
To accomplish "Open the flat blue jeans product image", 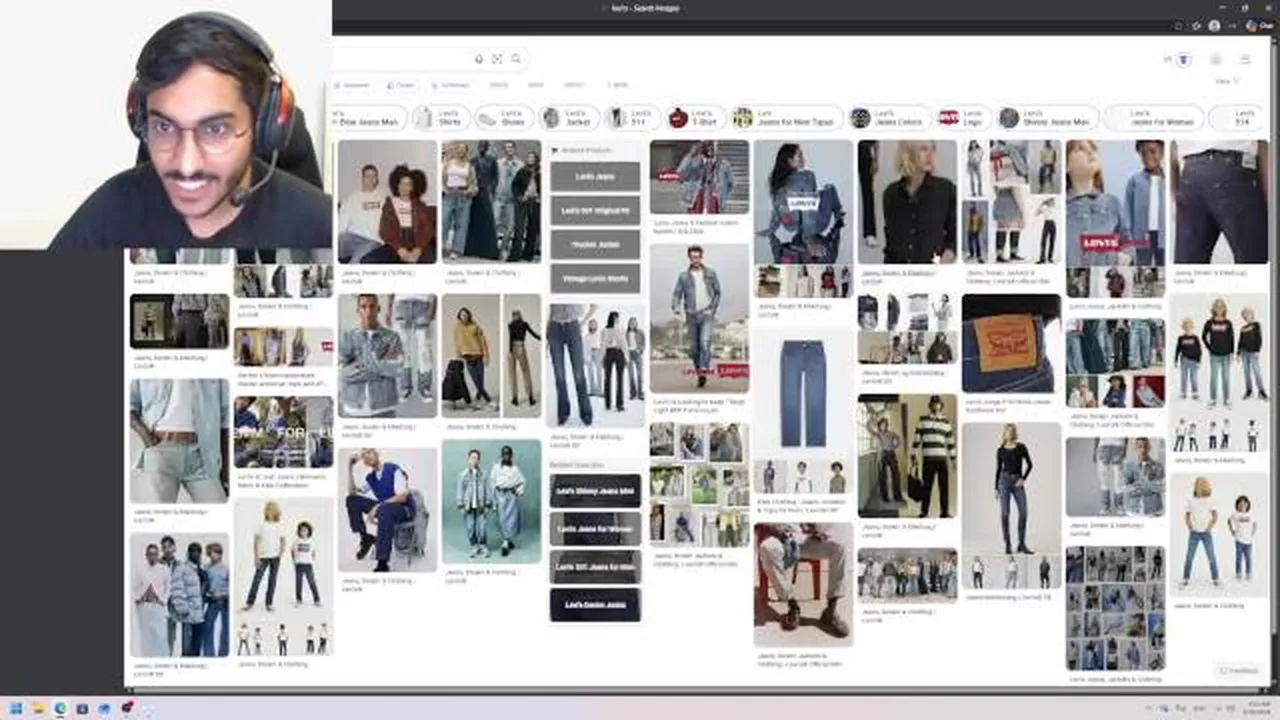I will (803, 393).
